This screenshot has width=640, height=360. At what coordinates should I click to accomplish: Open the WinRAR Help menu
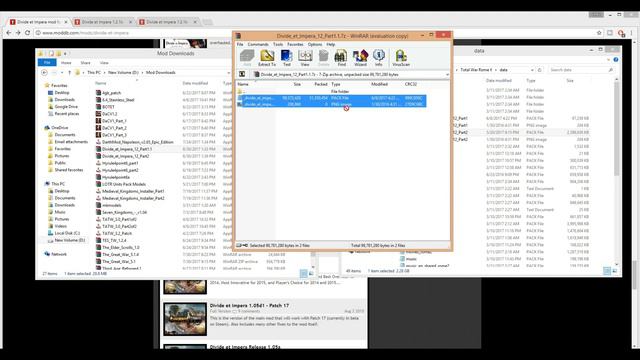click(x=331, y=44)
